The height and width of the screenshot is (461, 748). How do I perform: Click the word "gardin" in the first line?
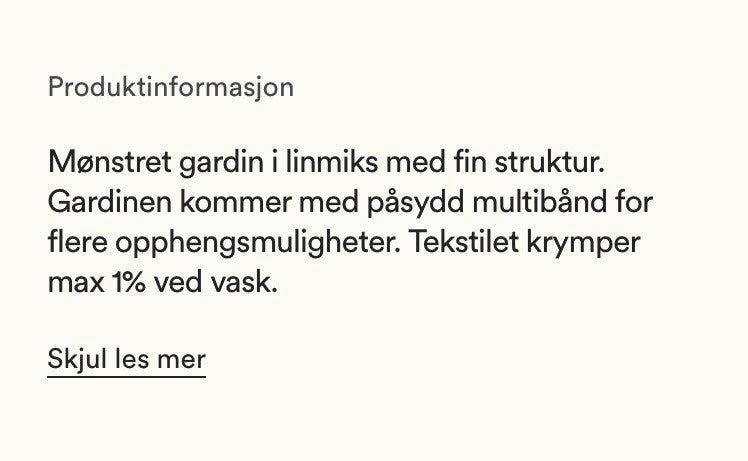tap(221, 164)
